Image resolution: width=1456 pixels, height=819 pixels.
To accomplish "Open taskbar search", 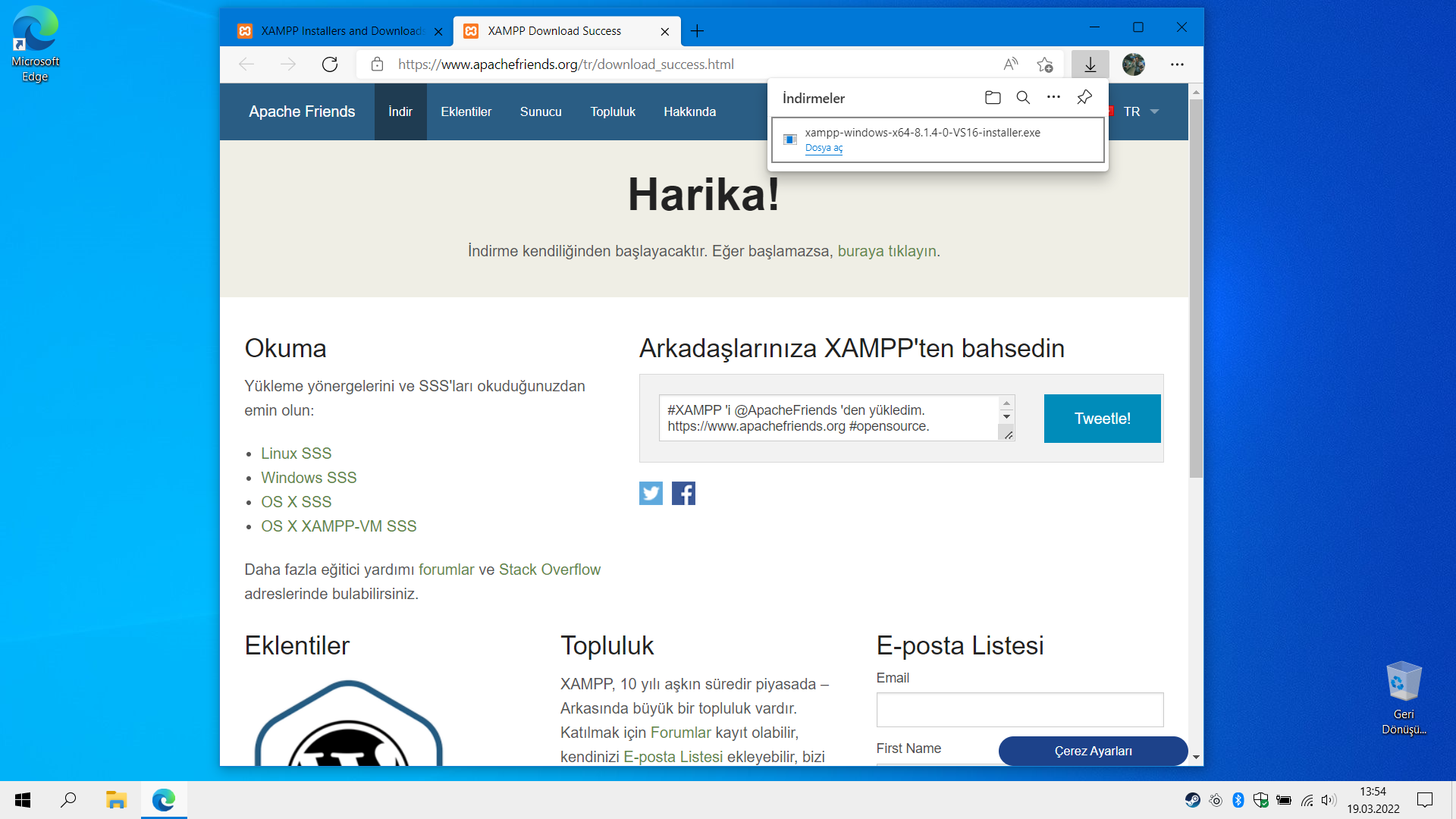I will tap(68, 800).
